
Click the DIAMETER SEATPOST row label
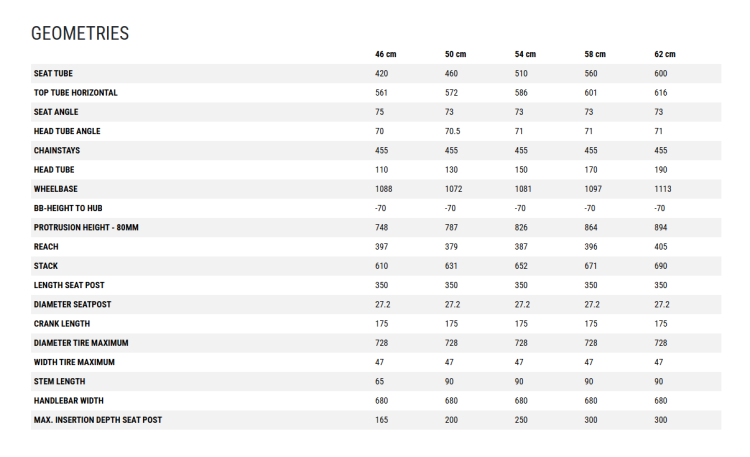(72, 304)
